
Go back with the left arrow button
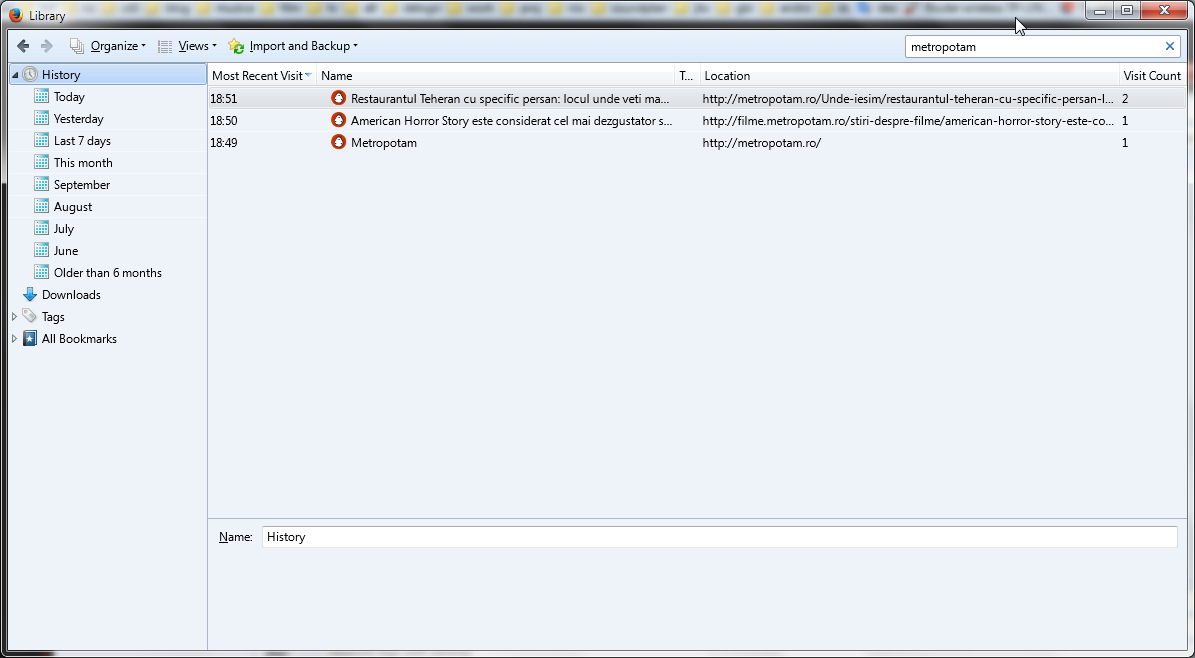tap(23, 46)
